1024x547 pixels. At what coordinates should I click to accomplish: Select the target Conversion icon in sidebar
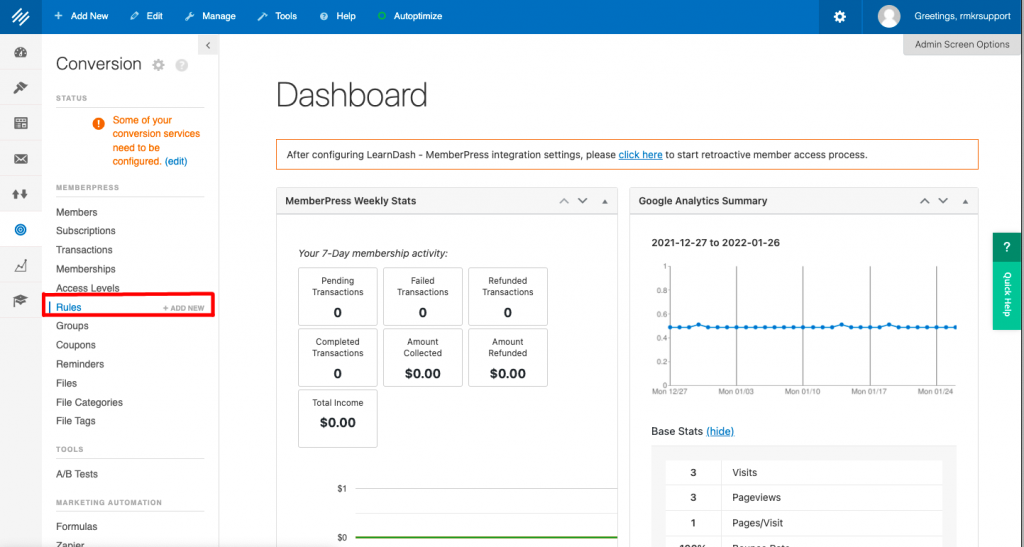[x=20, y=230]
